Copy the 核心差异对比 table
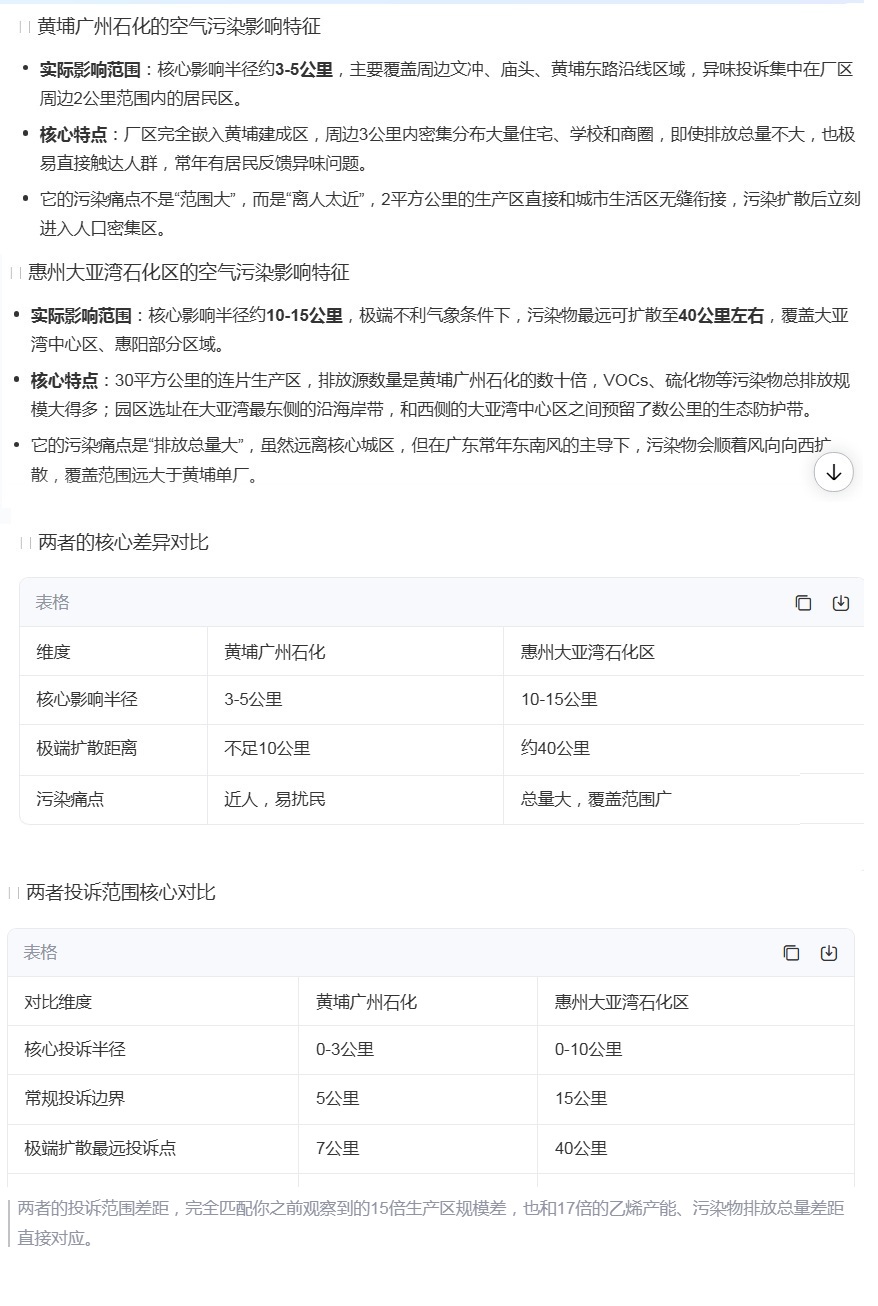The height and width of the screenshot is (1306, 878). [803, 603]
